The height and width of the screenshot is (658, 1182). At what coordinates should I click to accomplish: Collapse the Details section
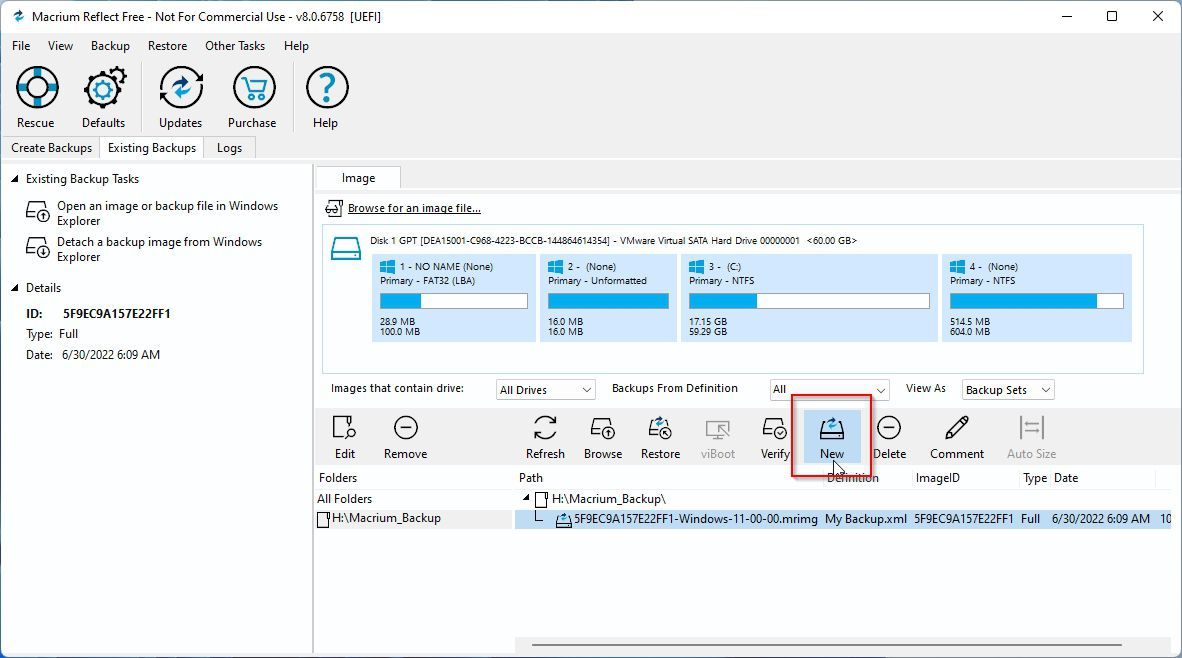click(x=14, y=288)
